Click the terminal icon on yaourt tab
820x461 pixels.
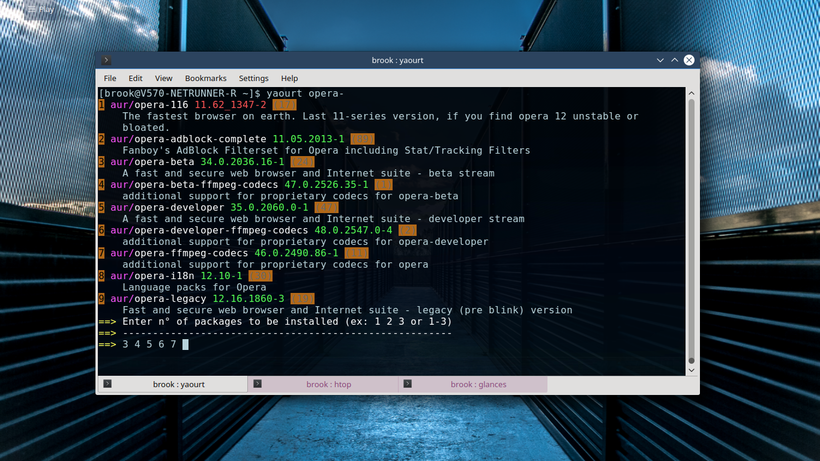[x=107, y=384]
